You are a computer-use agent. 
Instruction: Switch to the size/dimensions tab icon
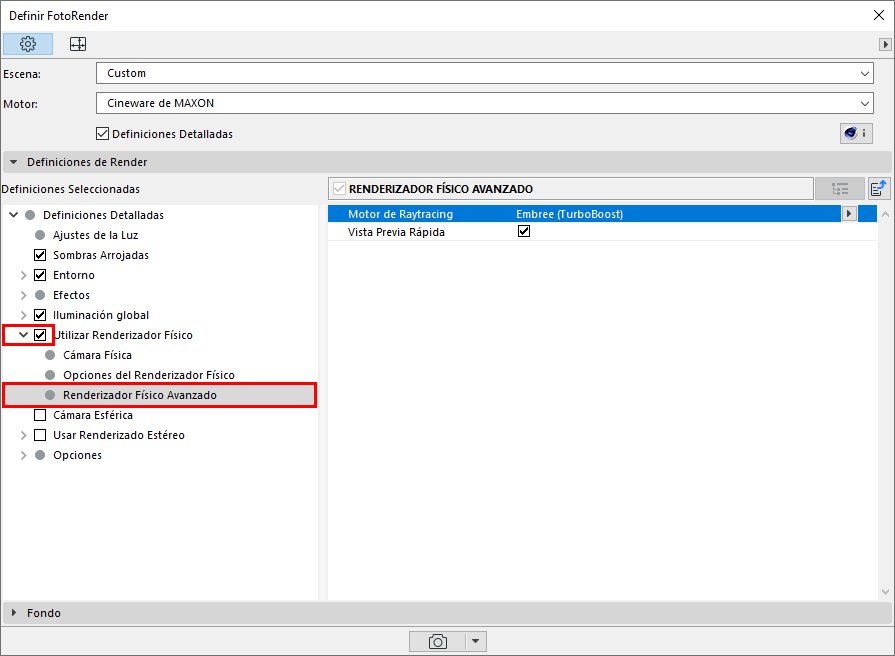[x=78, y=44]
